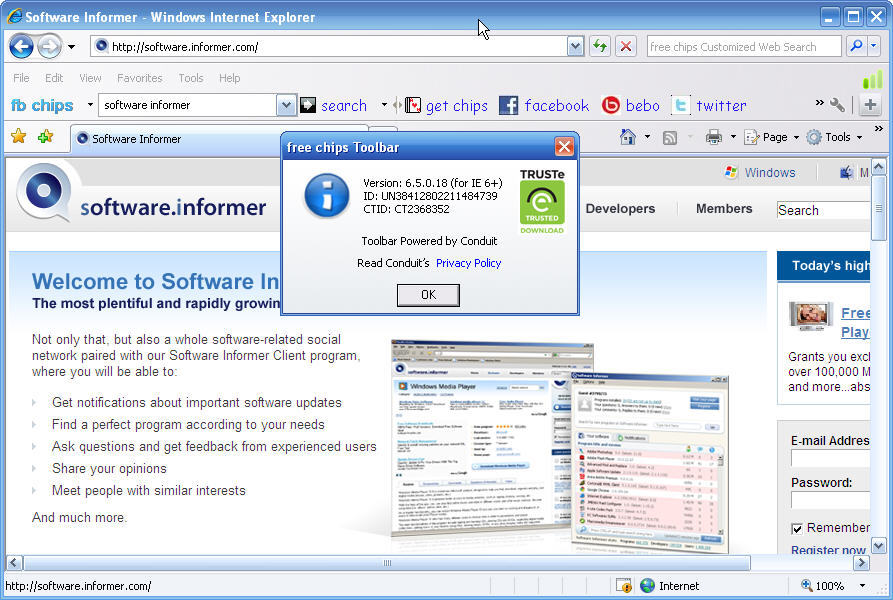Click the website Search input field
Screen dimensions: 893x600
823,210
